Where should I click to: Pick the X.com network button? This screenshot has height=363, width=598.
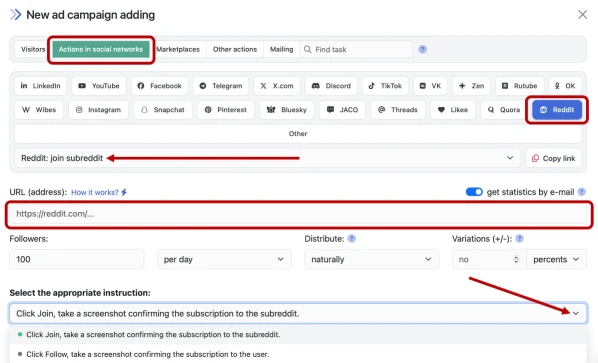coord(277,86)
